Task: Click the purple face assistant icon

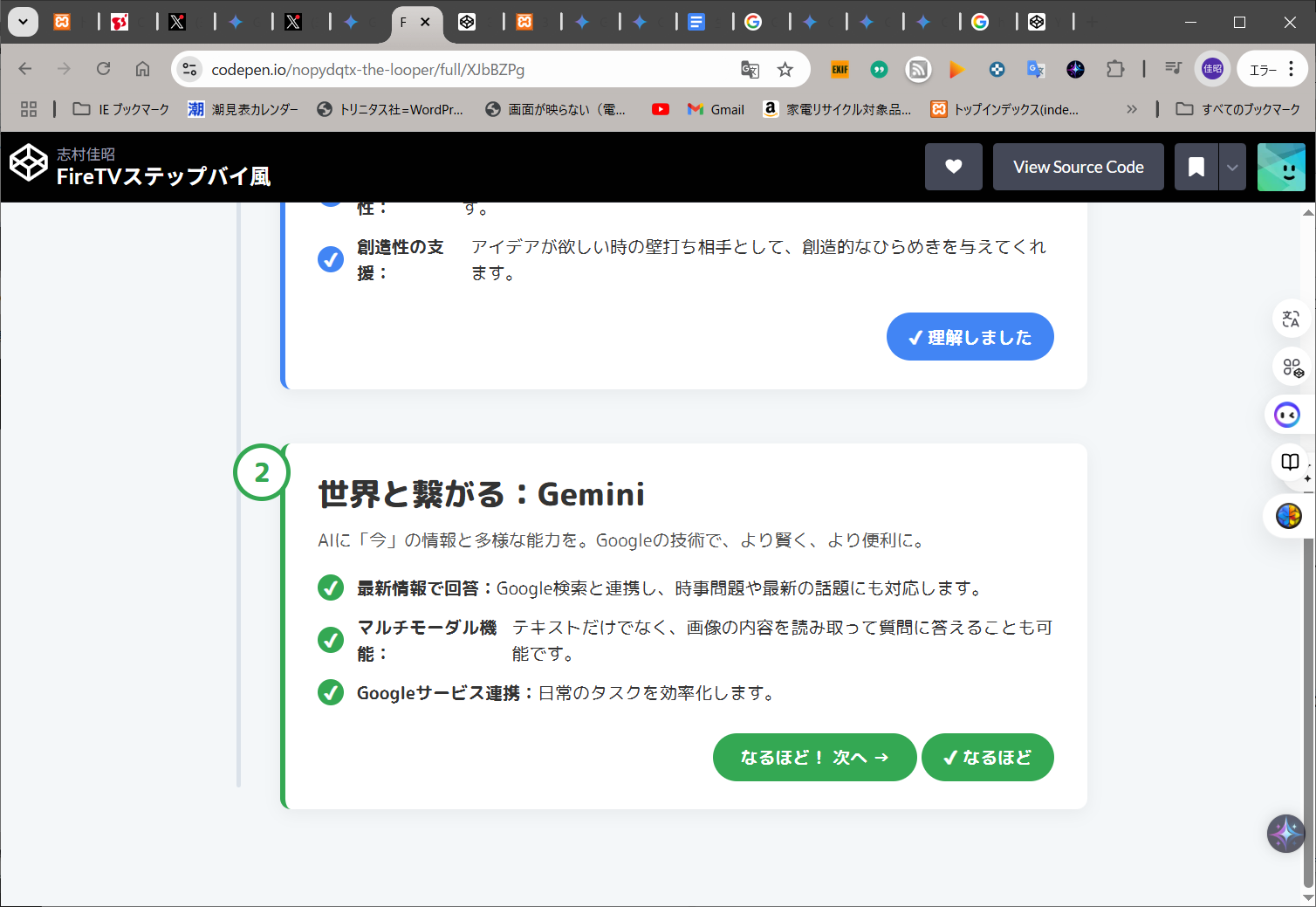Action: pyautogui.click(x=1287, y=415)
